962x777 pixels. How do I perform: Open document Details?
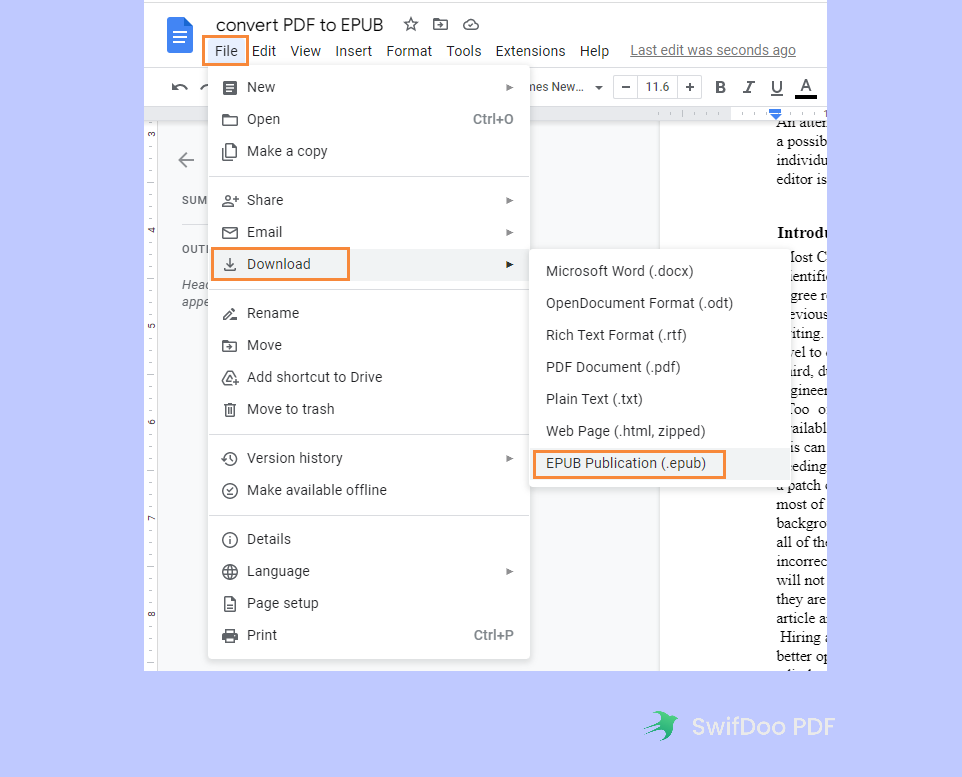point(369,539)
